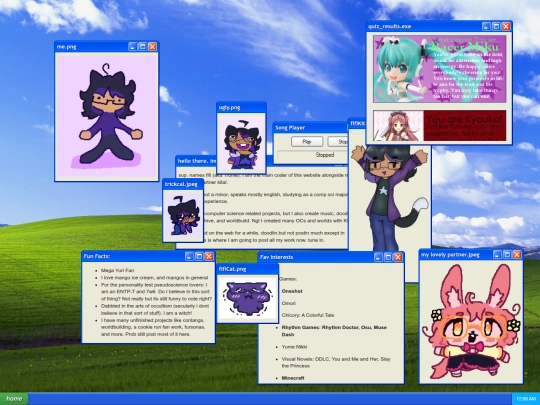Click the 'hello there' window title bar
The image size is (540, 405).
point(196,161)
